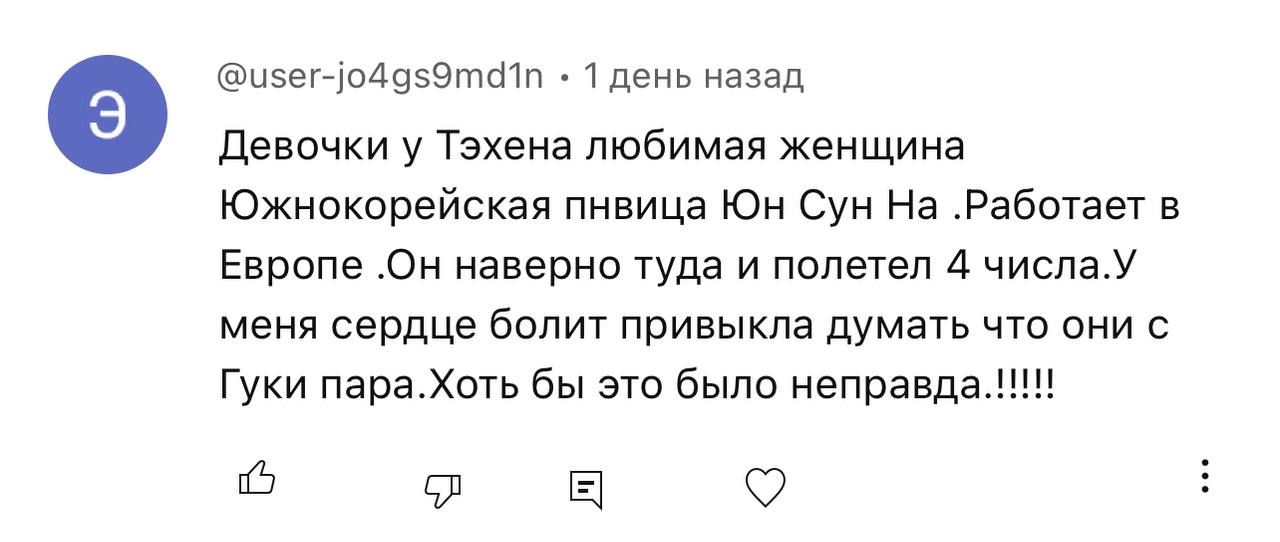Open the reply icon under the comment

pos(585,487)
